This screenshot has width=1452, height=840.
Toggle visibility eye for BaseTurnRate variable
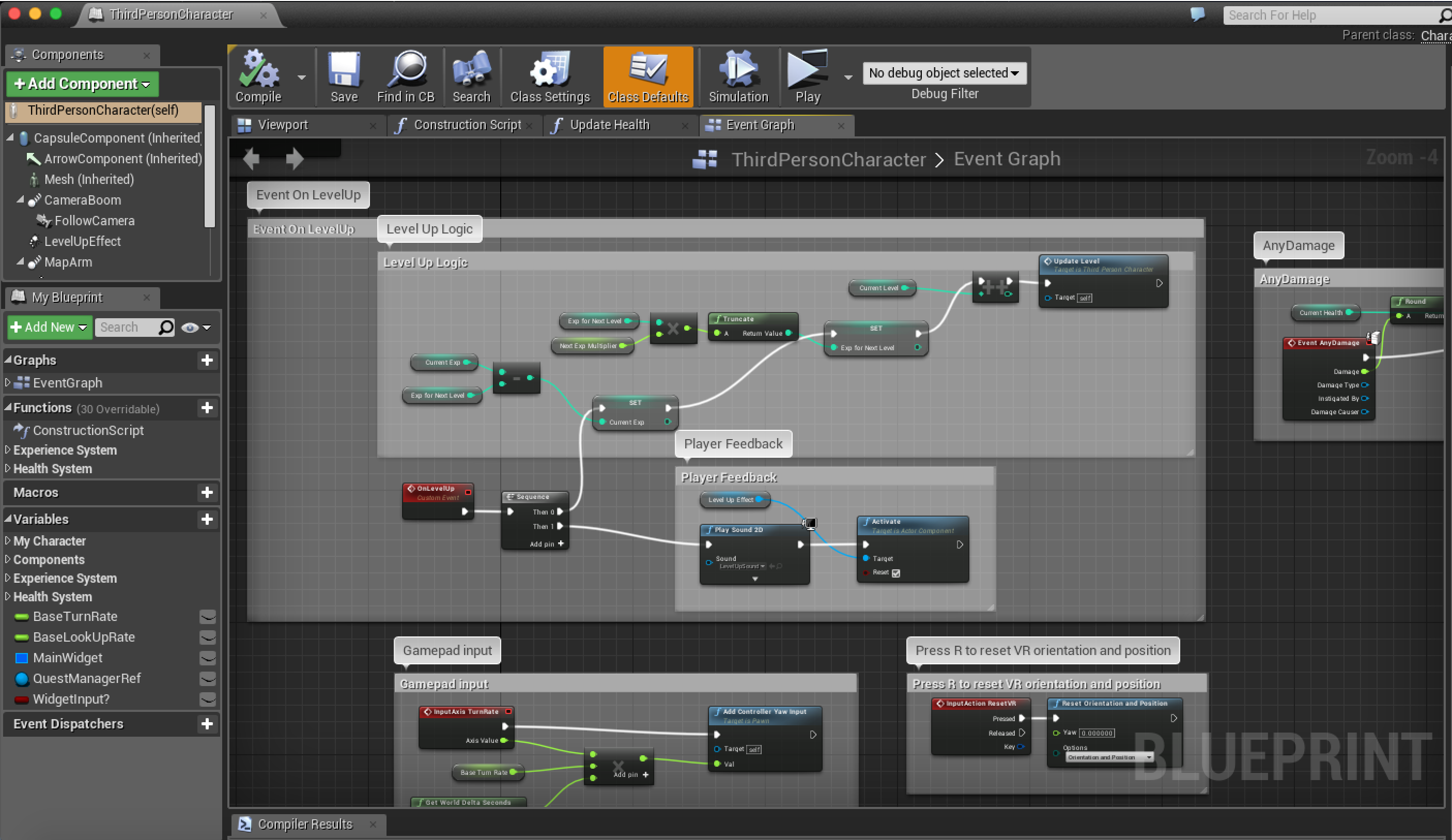(x=207, y=616)
